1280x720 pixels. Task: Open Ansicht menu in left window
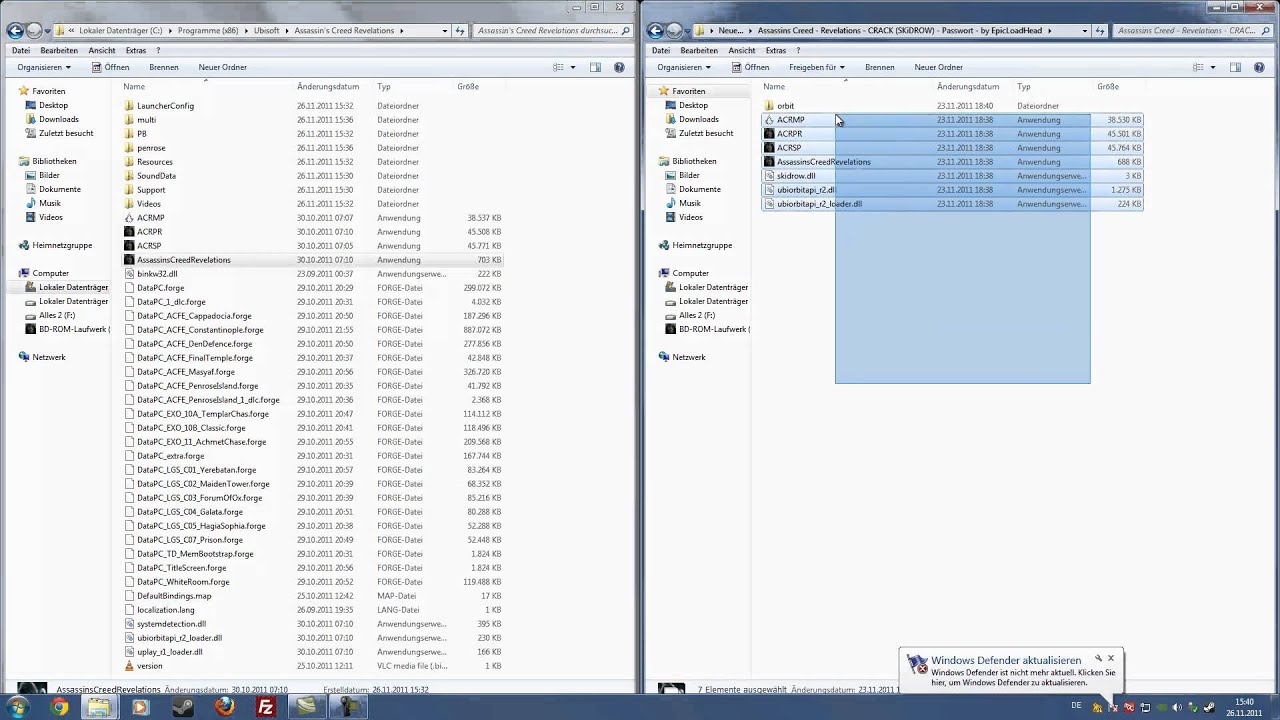tap(102, 50)
